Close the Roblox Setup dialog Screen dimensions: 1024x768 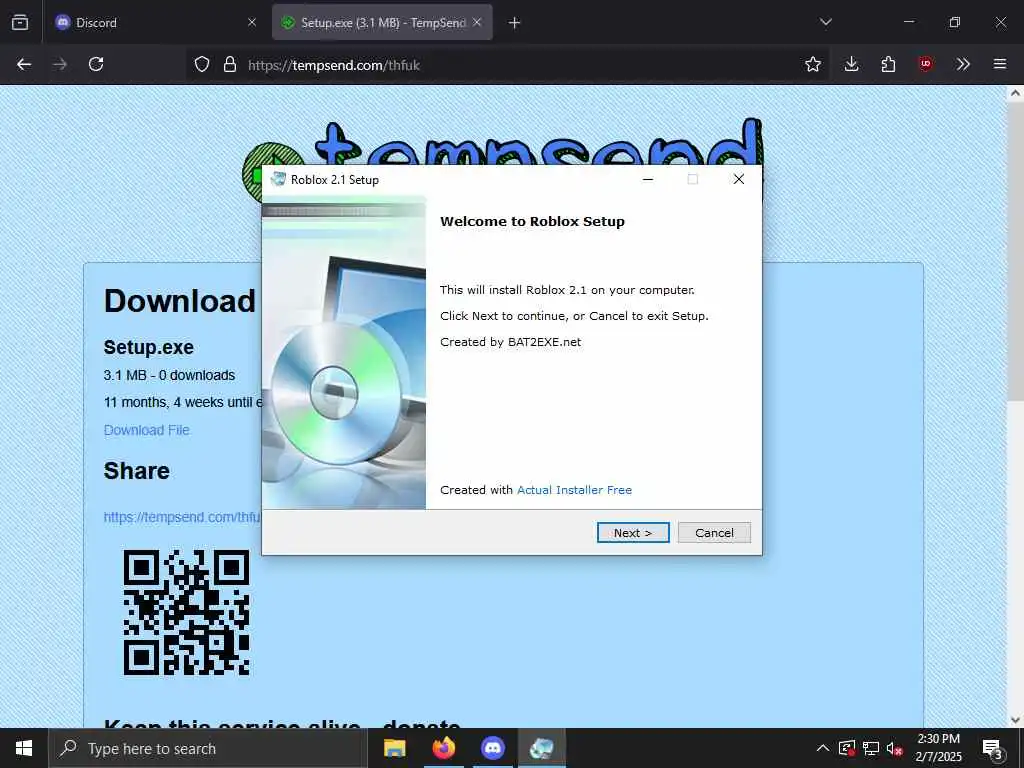[739, 179]
